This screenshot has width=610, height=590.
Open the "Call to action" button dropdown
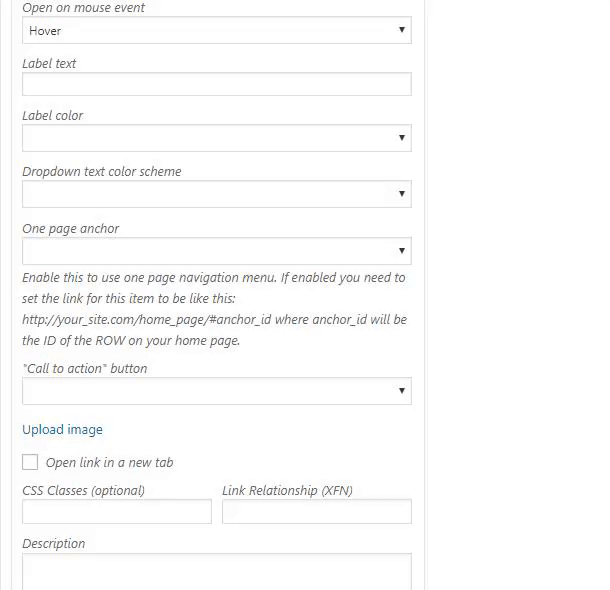(x=216, y=391)
